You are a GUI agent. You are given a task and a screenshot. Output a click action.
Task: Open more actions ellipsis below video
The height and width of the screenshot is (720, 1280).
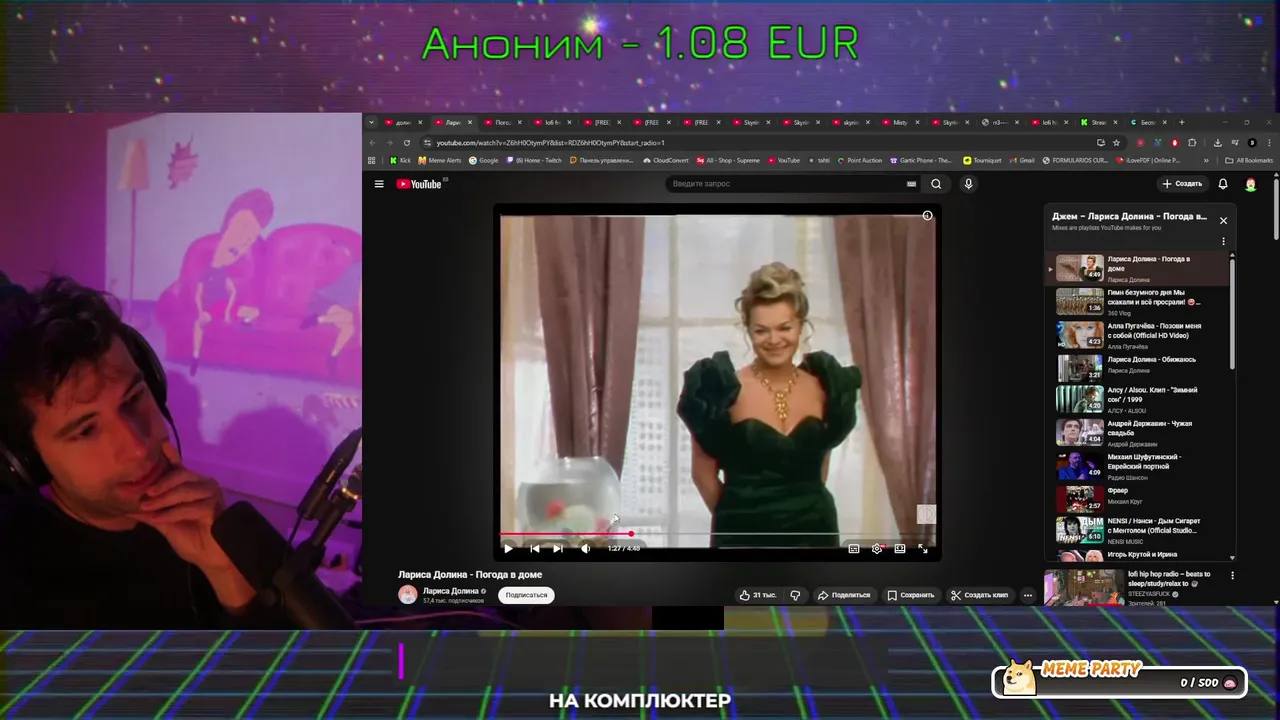click(x=1027, y=595)
